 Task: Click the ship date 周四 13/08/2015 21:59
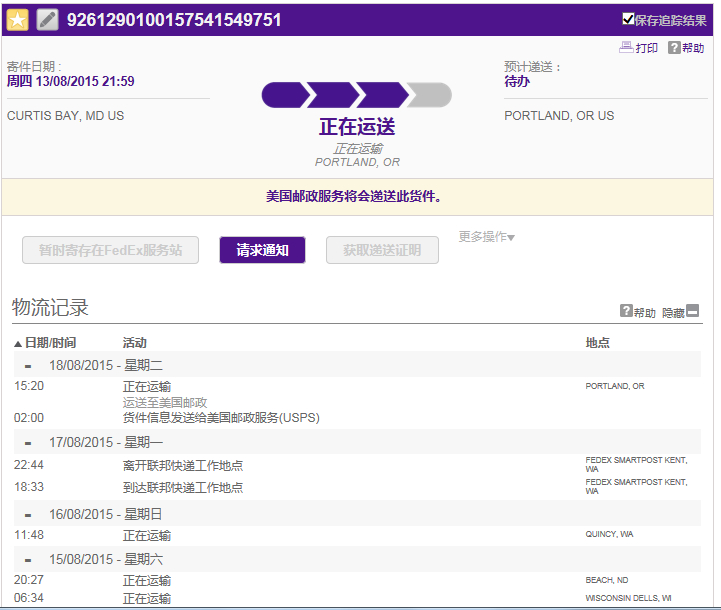pos(70,81)
